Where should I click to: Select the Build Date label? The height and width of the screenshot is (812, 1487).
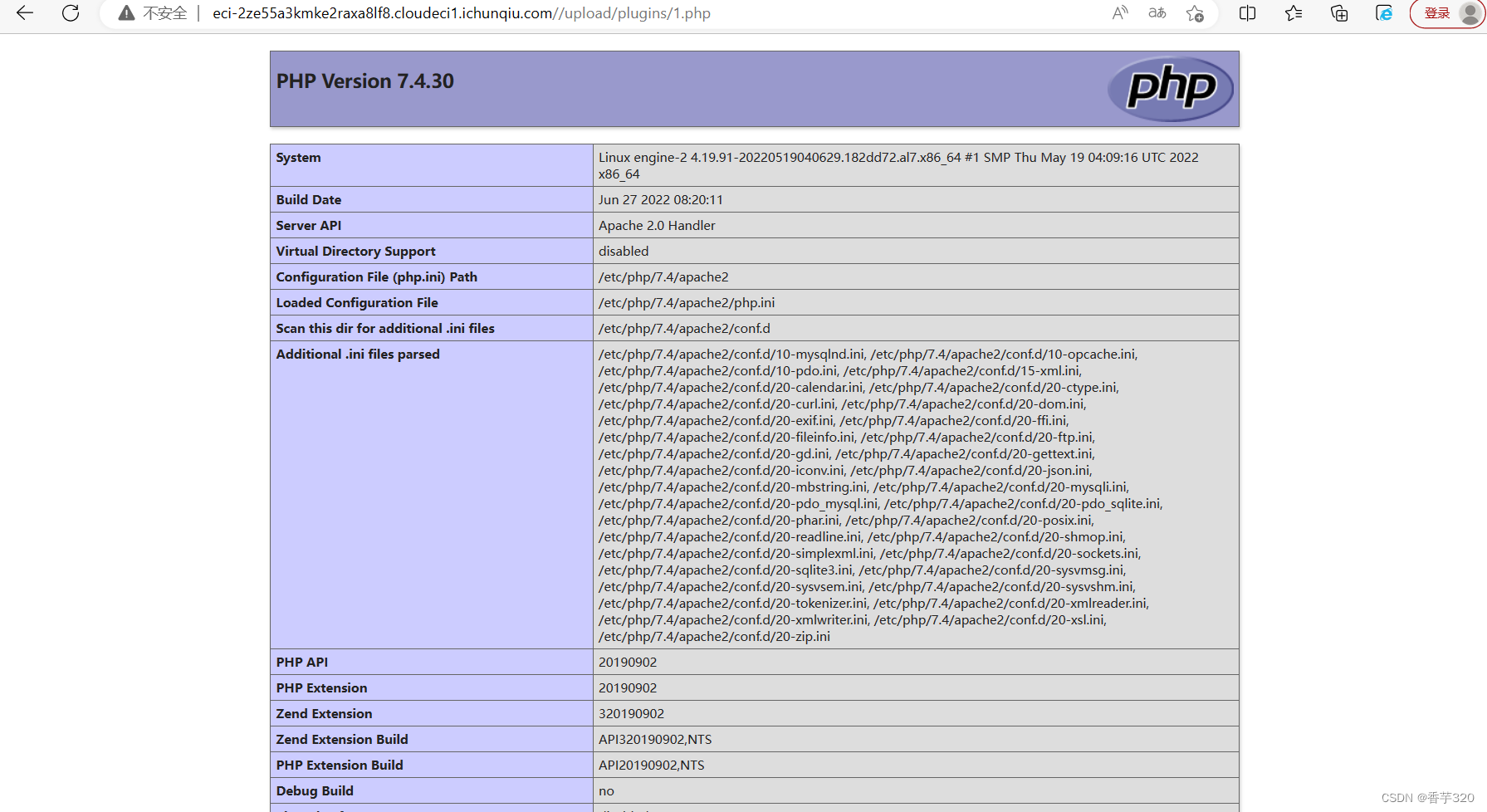309,200
